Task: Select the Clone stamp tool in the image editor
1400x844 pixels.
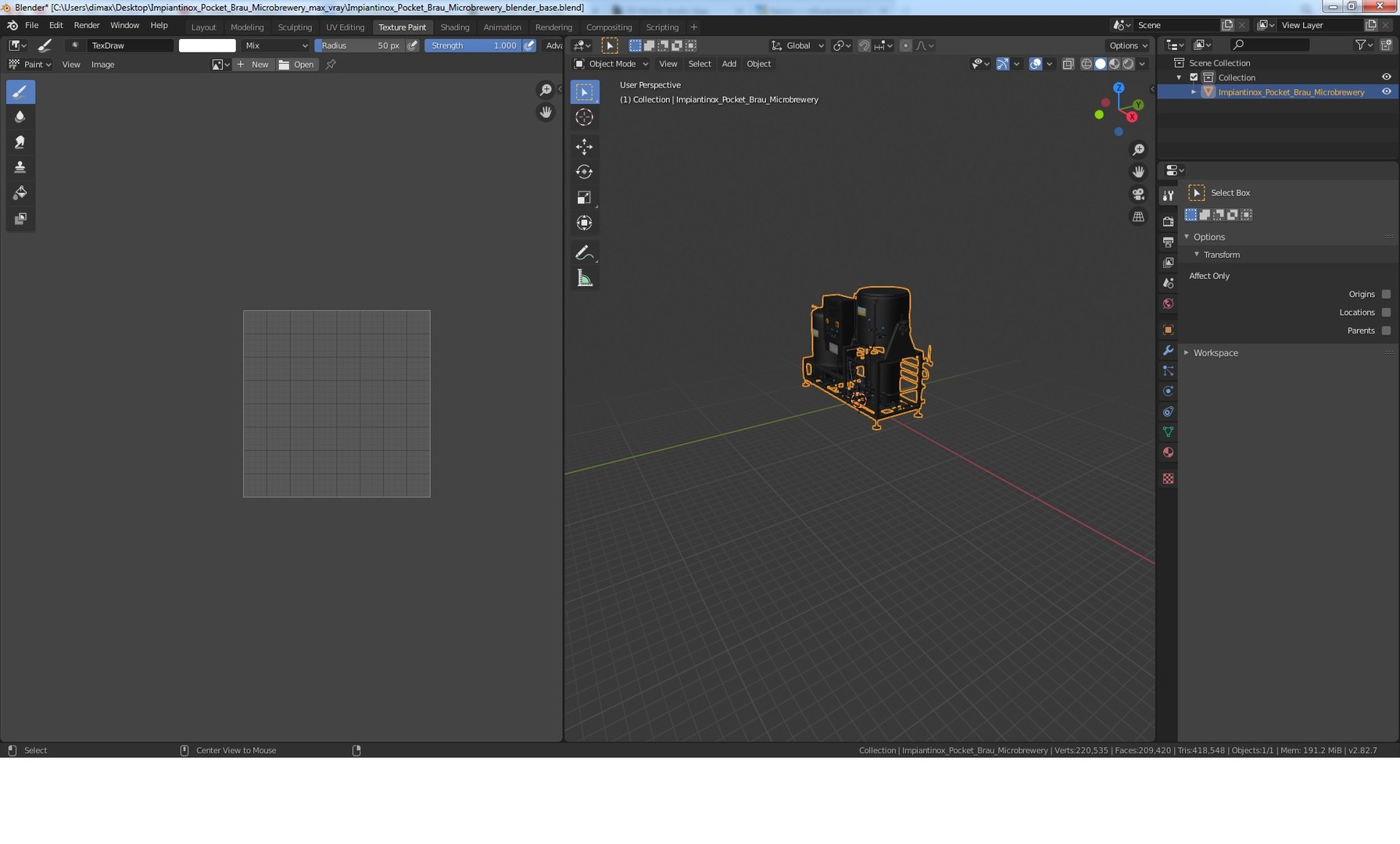Action: (20, 167)
